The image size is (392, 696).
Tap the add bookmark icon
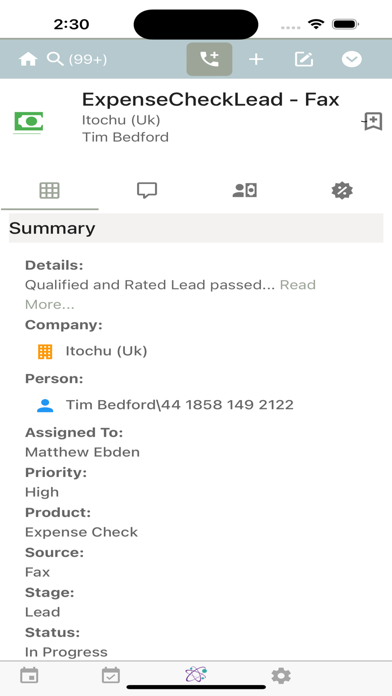click(x=372, y=121)
